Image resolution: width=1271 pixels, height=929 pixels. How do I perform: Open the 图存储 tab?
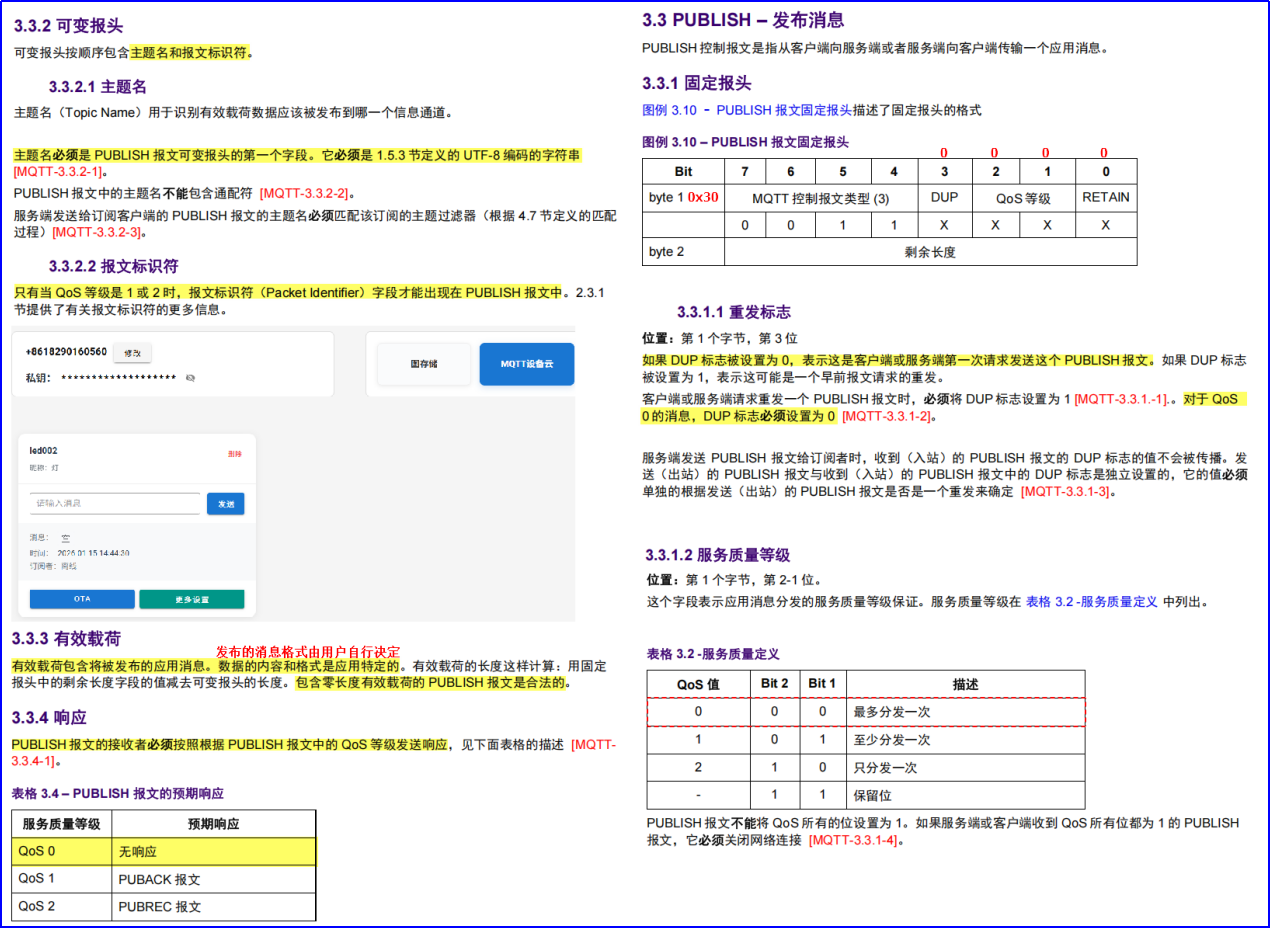424,364
